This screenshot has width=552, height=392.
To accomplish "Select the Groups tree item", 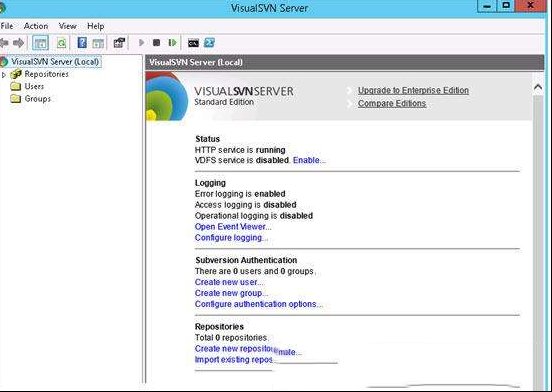I will [x=38, y=99].
